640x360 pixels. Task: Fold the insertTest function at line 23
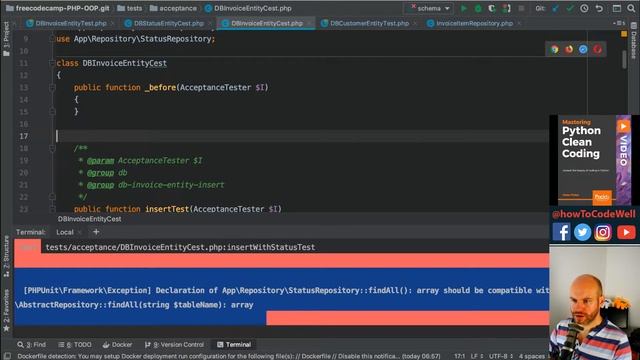(x=52, y=209)
